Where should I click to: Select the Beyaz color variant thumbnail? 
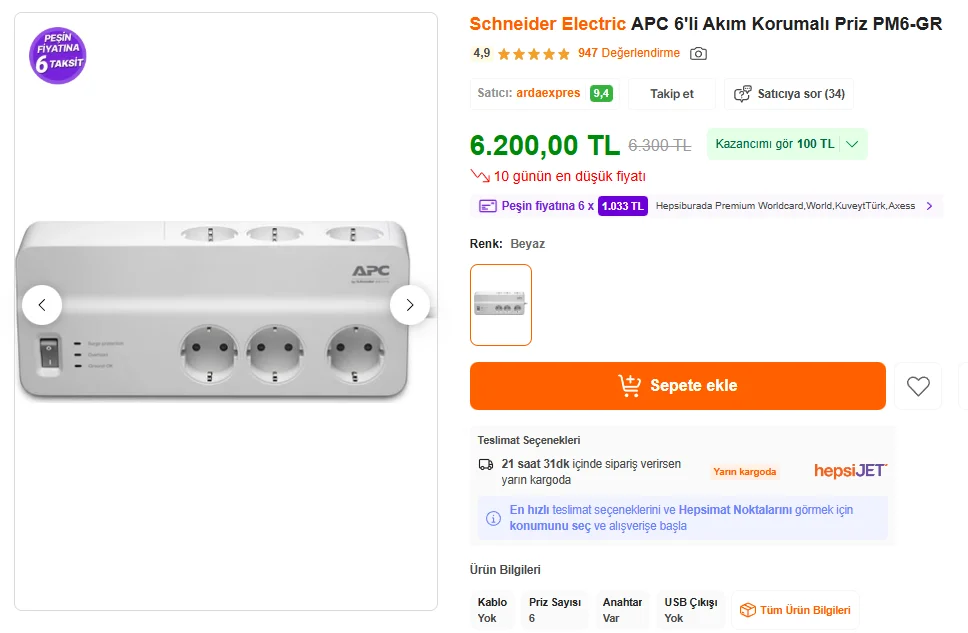tap(501, 305)
